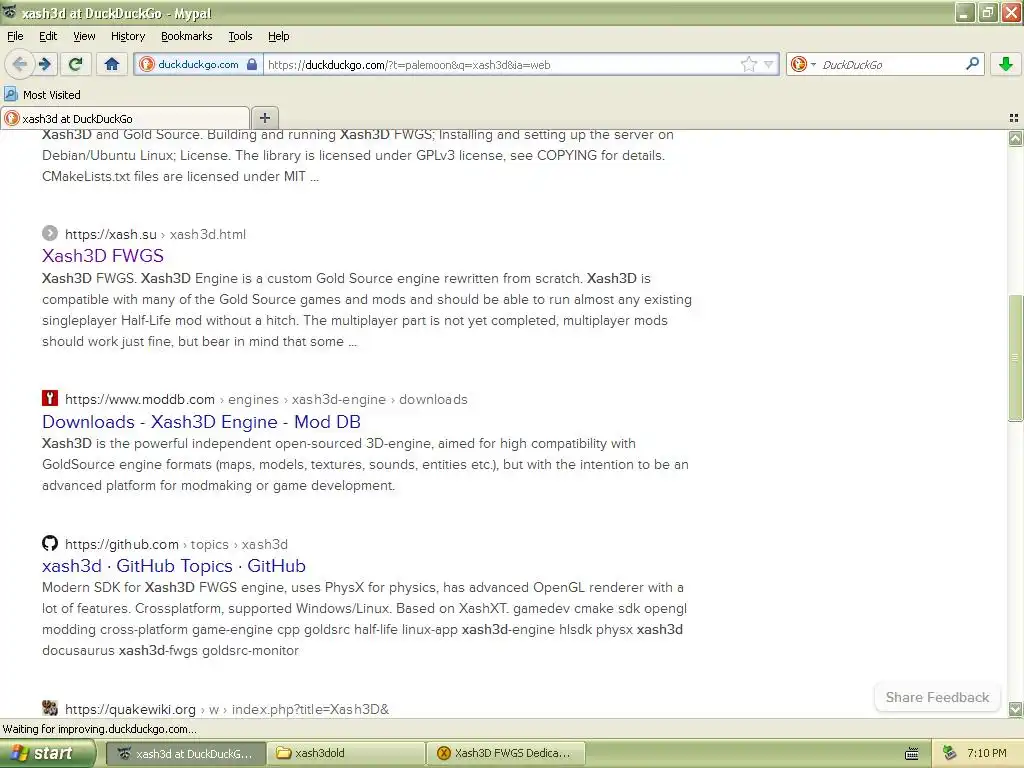This screenshot has width=1024, height=768.
Task: Open a new tab with plus button
Action: pos(264,118)
